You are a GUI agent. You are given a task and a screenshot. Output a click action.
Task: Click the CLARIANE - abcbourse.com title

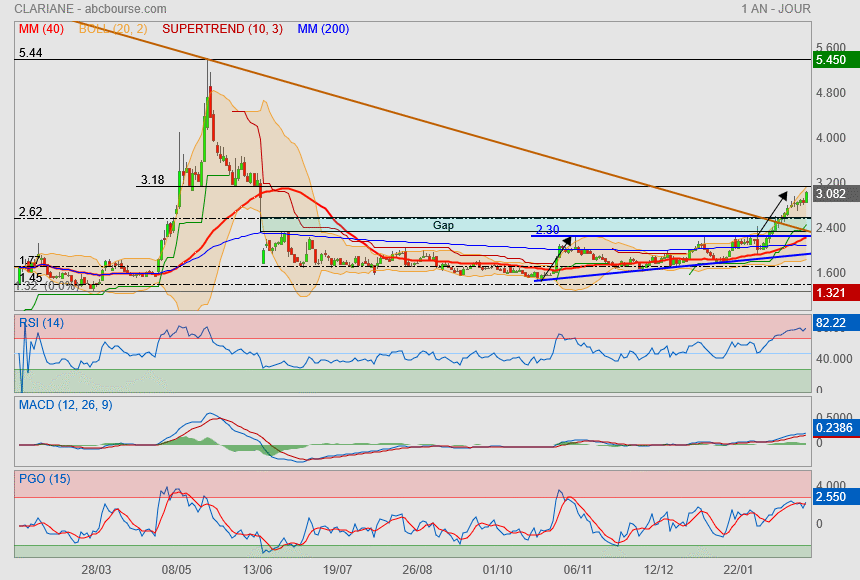(90, 9)
